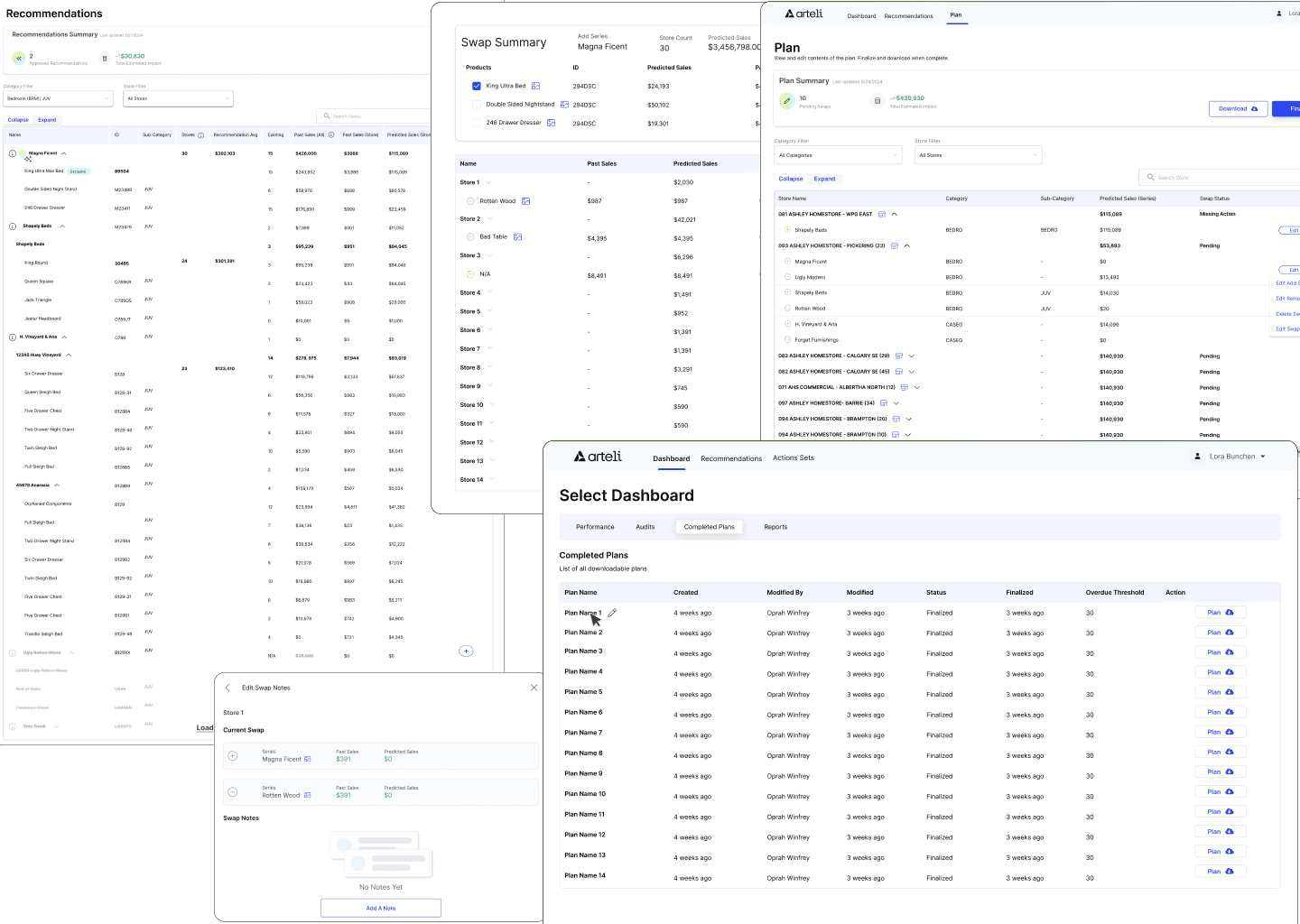Open Lora Bunchen user menu dropdown
Viewport: 1300px width, 924px height.
(x=1231, y=457)
